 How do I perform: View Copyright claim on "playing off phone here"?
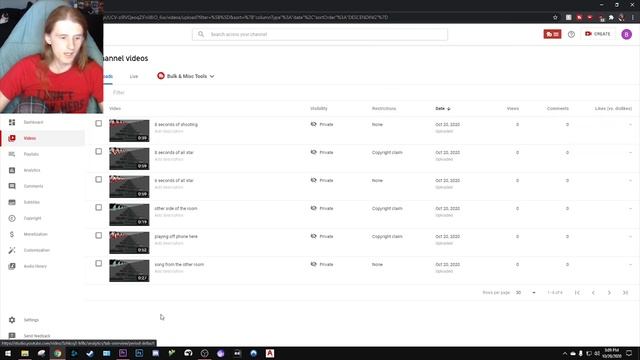tap(387, 236)
